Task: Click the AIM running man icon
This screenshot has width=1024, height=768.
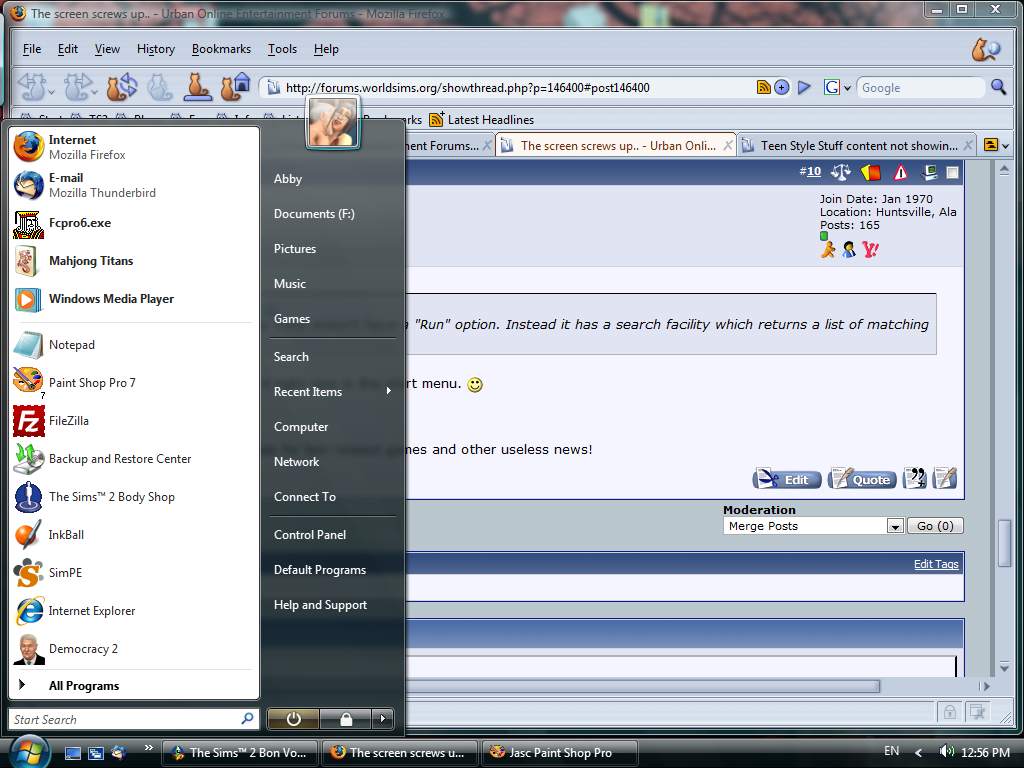Action: [x=828, y=249]
